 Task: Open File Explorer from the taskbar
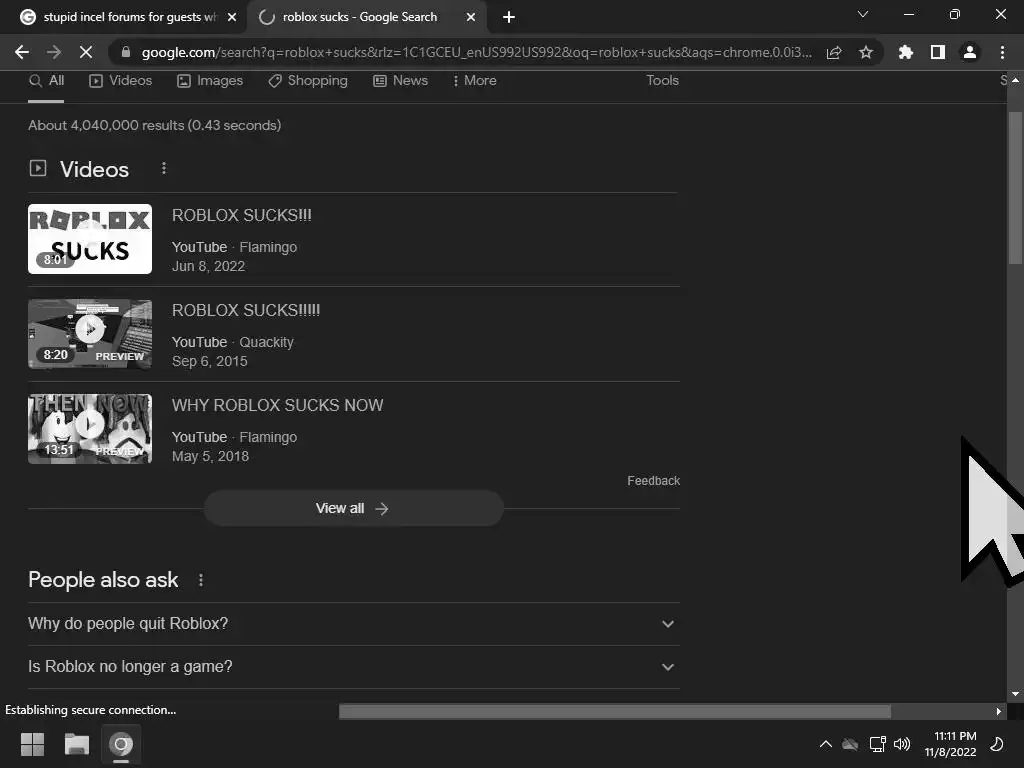click(76, 744)
